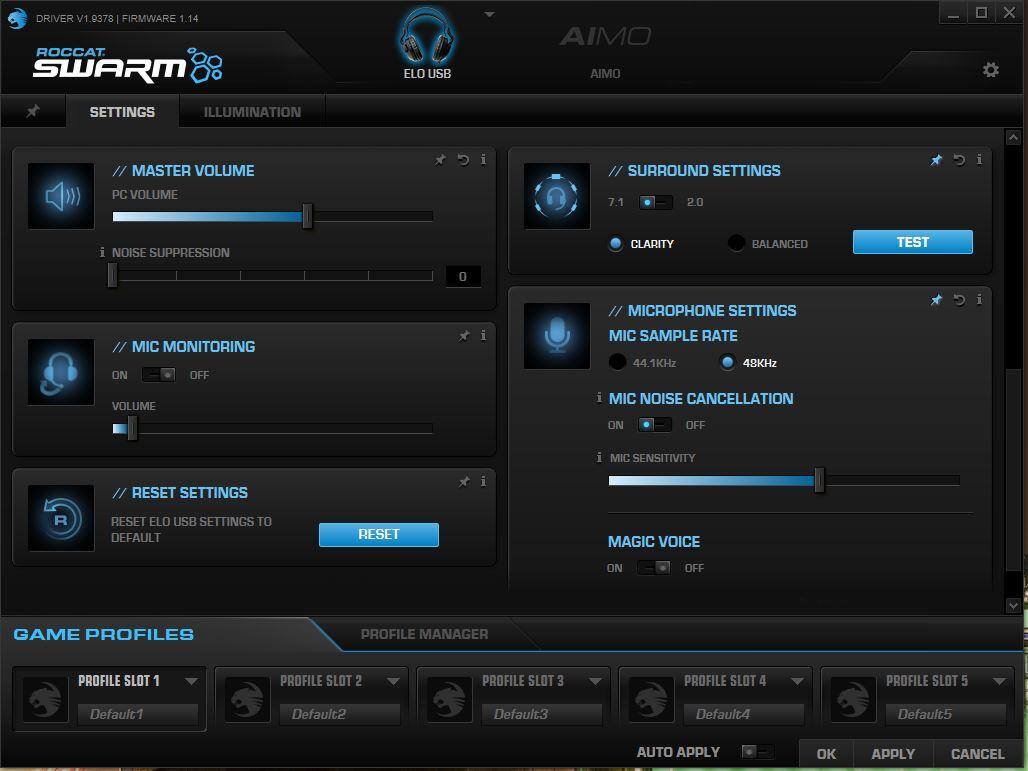Select the Balanced surround mode
Screen dimensions: 1028x771
pyautogui.click(x=737, y=244)
